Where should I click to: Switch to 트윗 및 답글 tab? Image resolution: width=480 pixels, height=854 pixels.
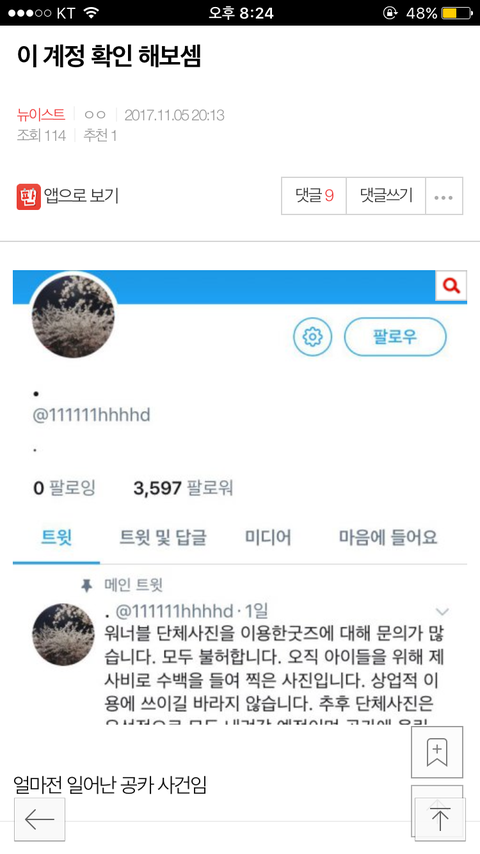click(x=162, y=538)
